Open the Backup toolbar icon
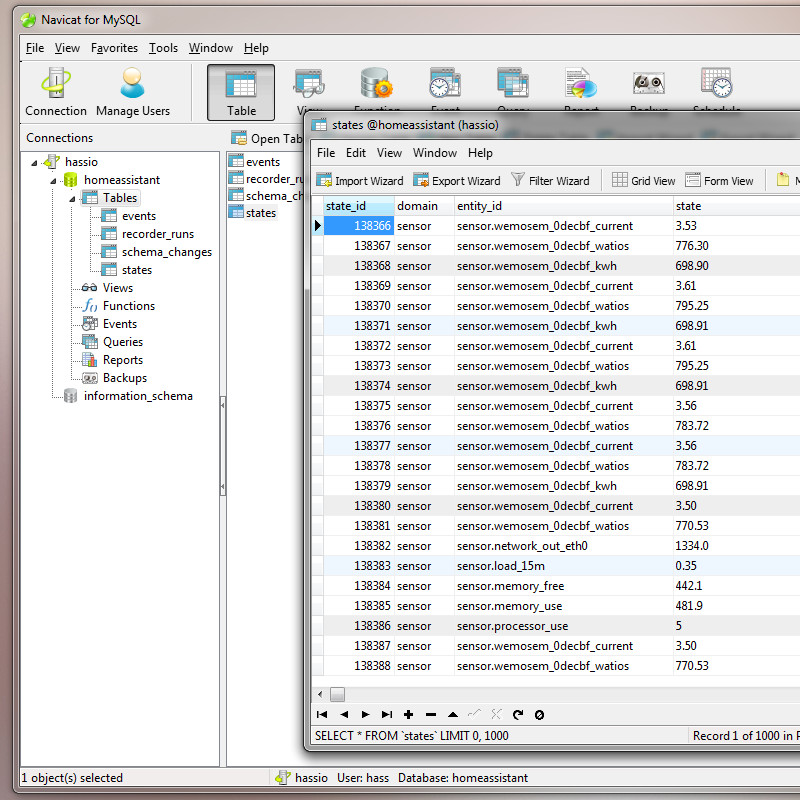 coord(648,89)
